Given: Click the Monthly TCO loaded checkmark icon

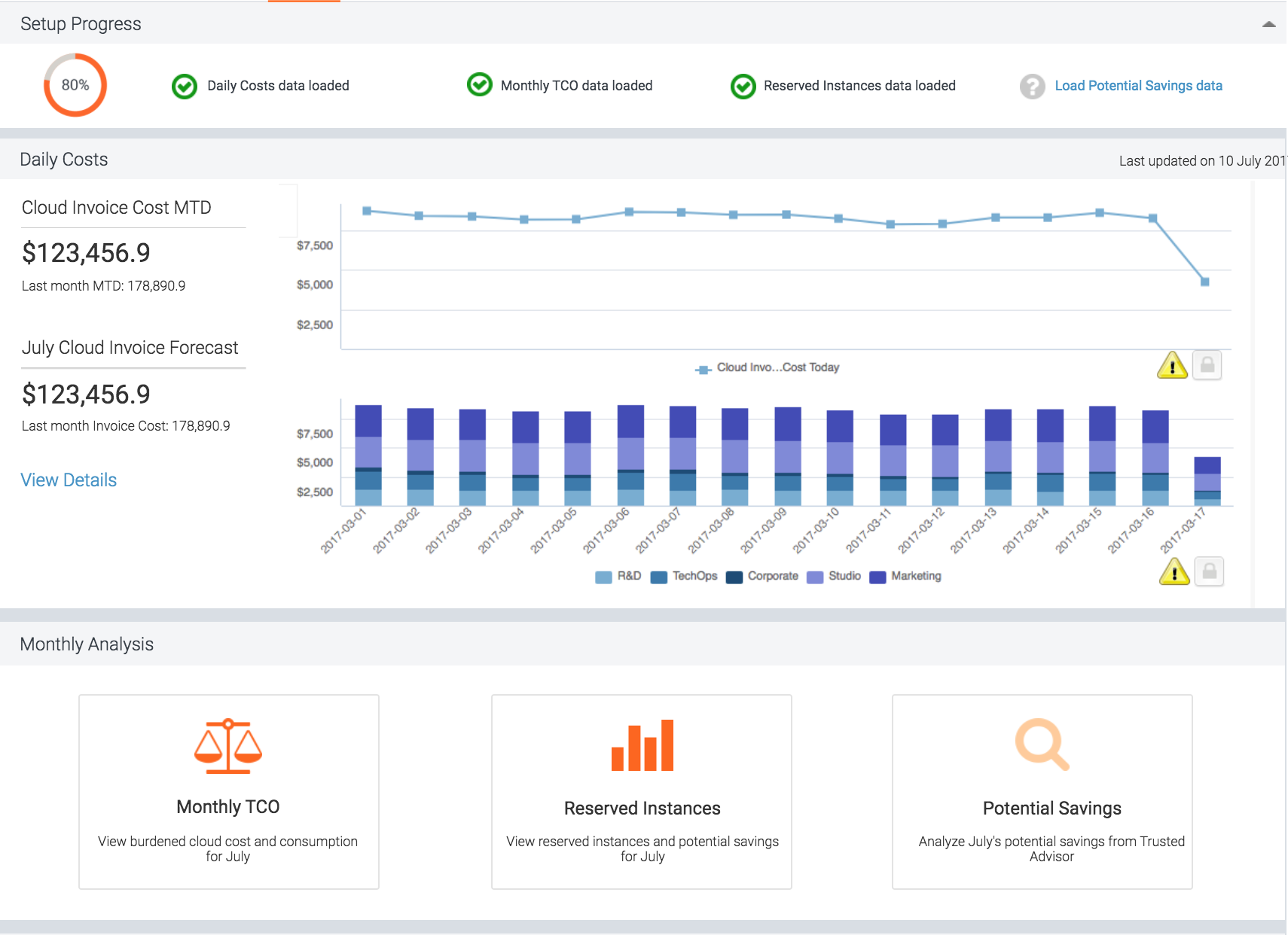Looking at the screenshot, I should pos(480,85).
